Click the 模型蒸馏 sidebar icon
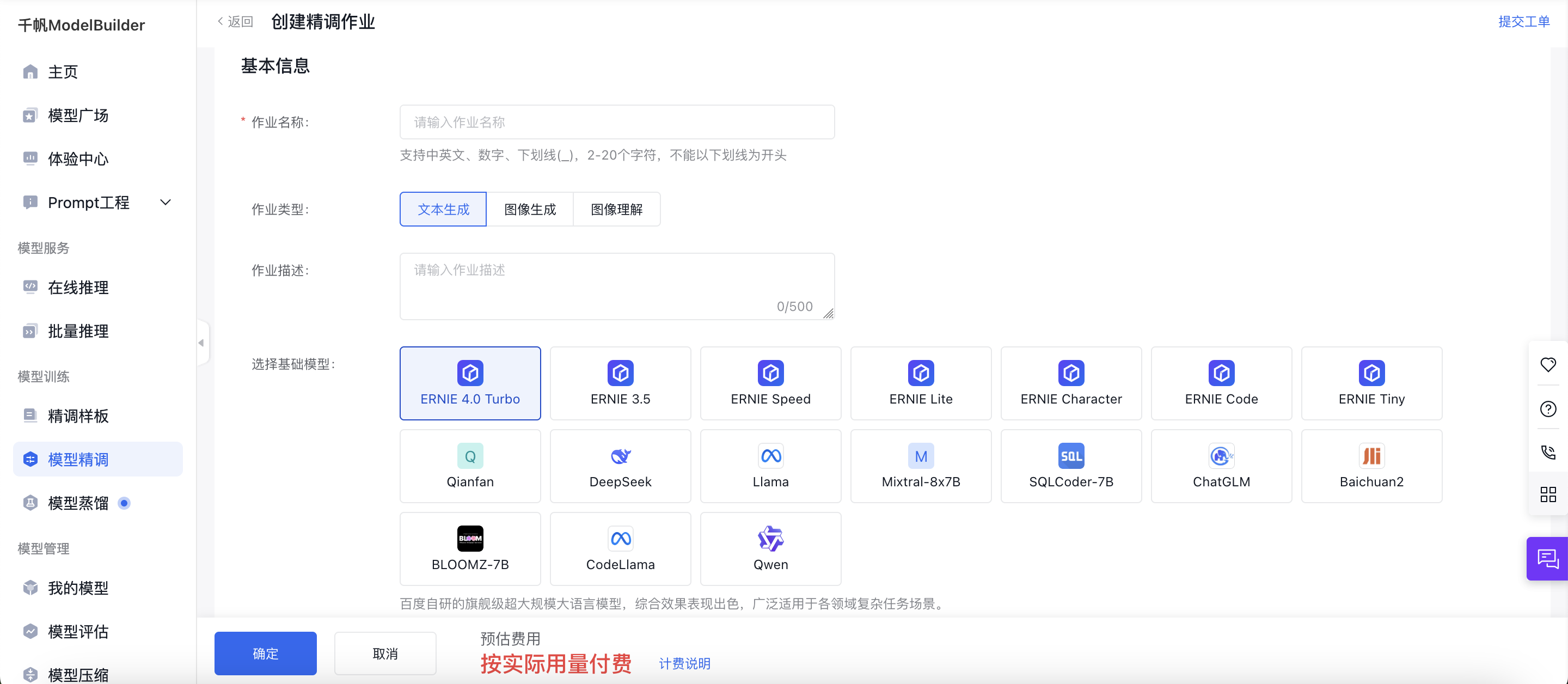 (x=30, y=503)
